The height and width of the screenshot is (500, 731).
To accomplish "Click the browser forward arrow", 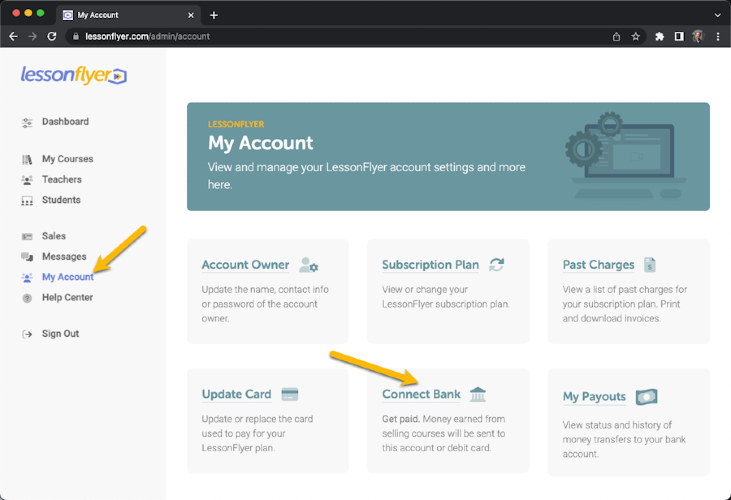I will pyautogui.click(x=32, y=36).
